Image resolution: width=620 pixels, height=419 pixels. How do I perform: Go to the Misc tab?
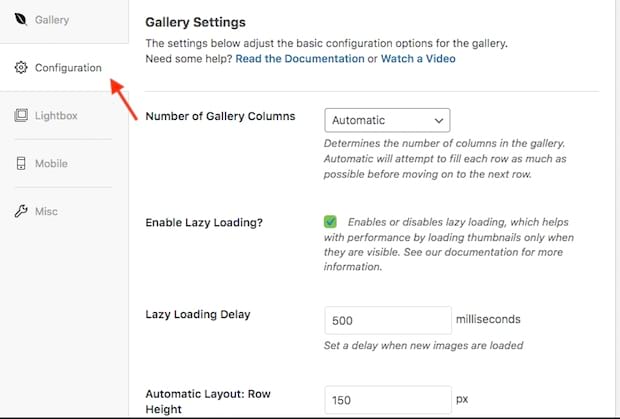click(x=48, y=212)
